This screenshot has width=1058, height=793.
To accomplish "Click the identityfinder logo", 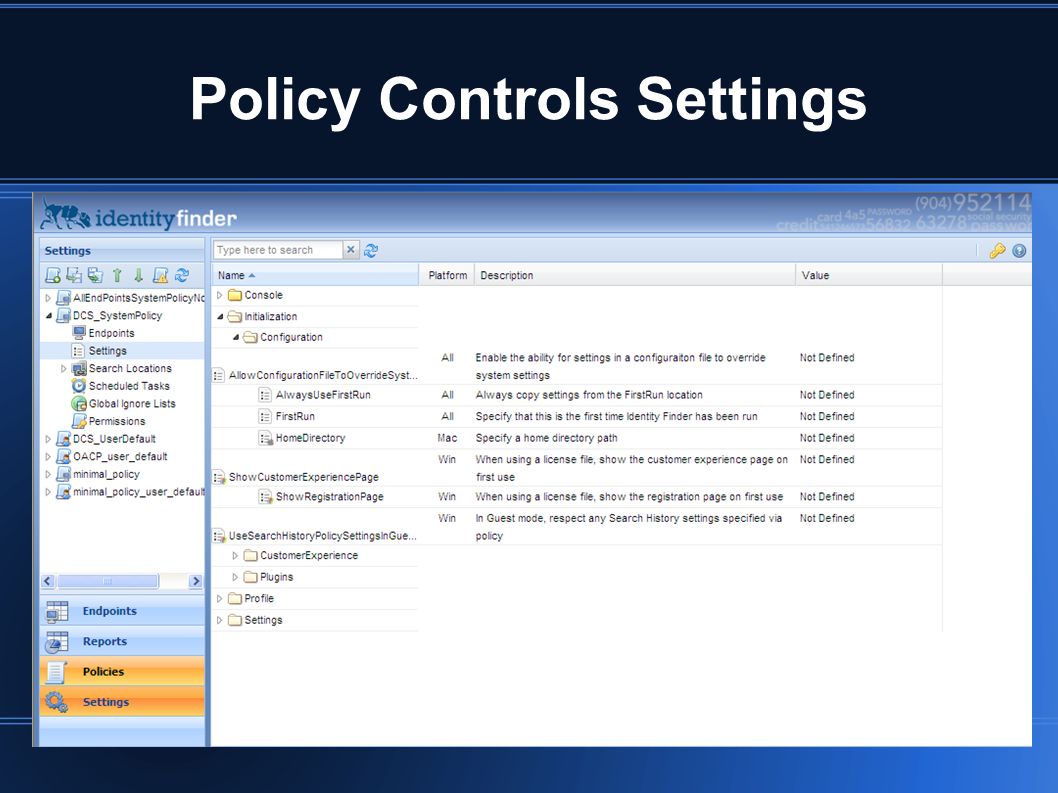I will pos(138,216).
